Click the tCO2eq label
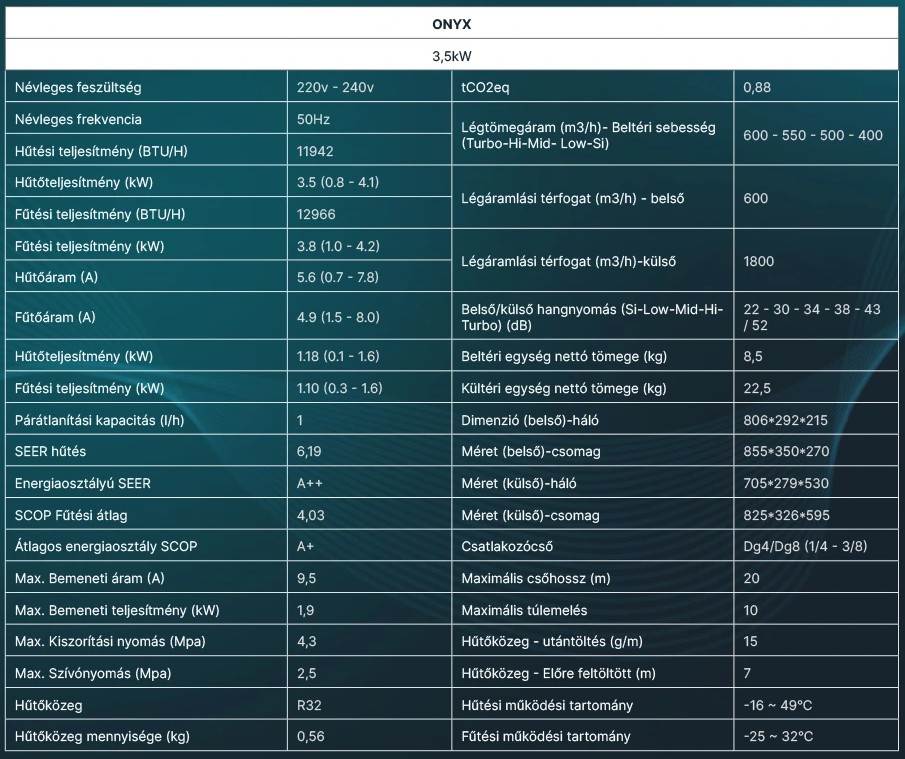 click(485, 88)
